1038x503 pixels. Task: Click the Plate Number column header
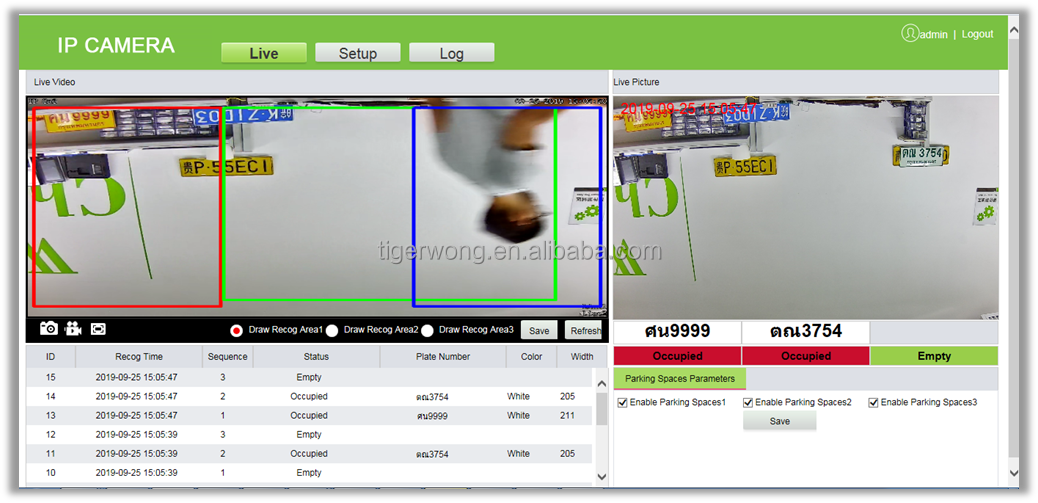click(443, 356)
